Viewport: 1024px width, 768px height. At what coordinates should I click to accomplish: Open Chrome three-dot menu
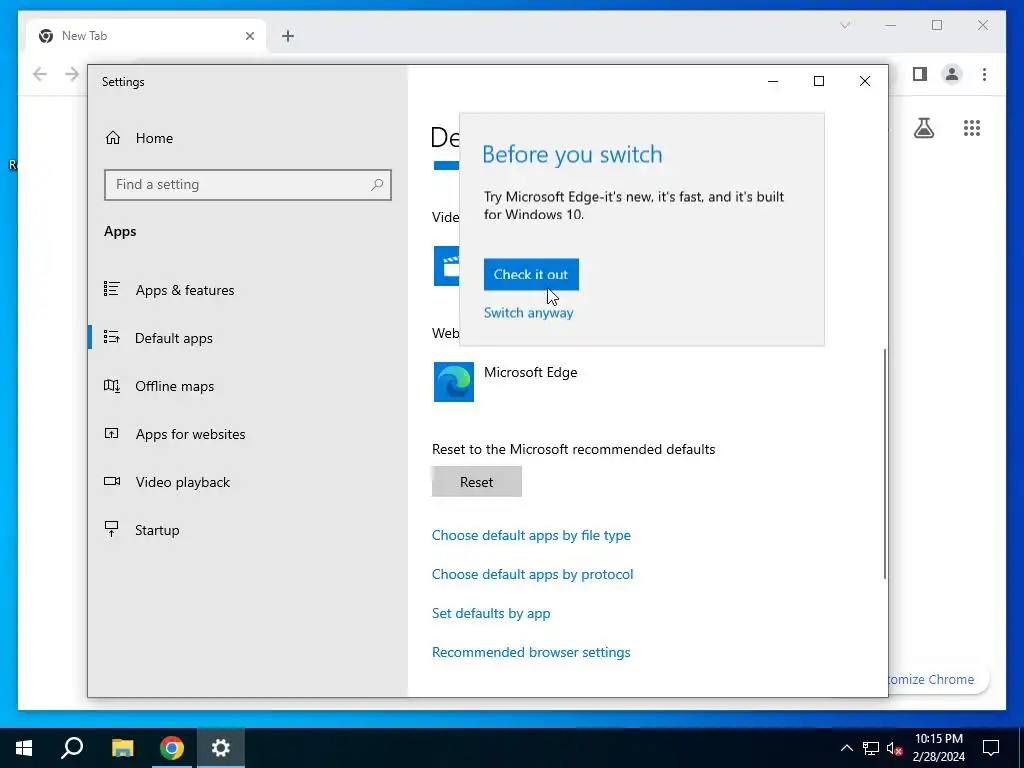click(984, 74)
